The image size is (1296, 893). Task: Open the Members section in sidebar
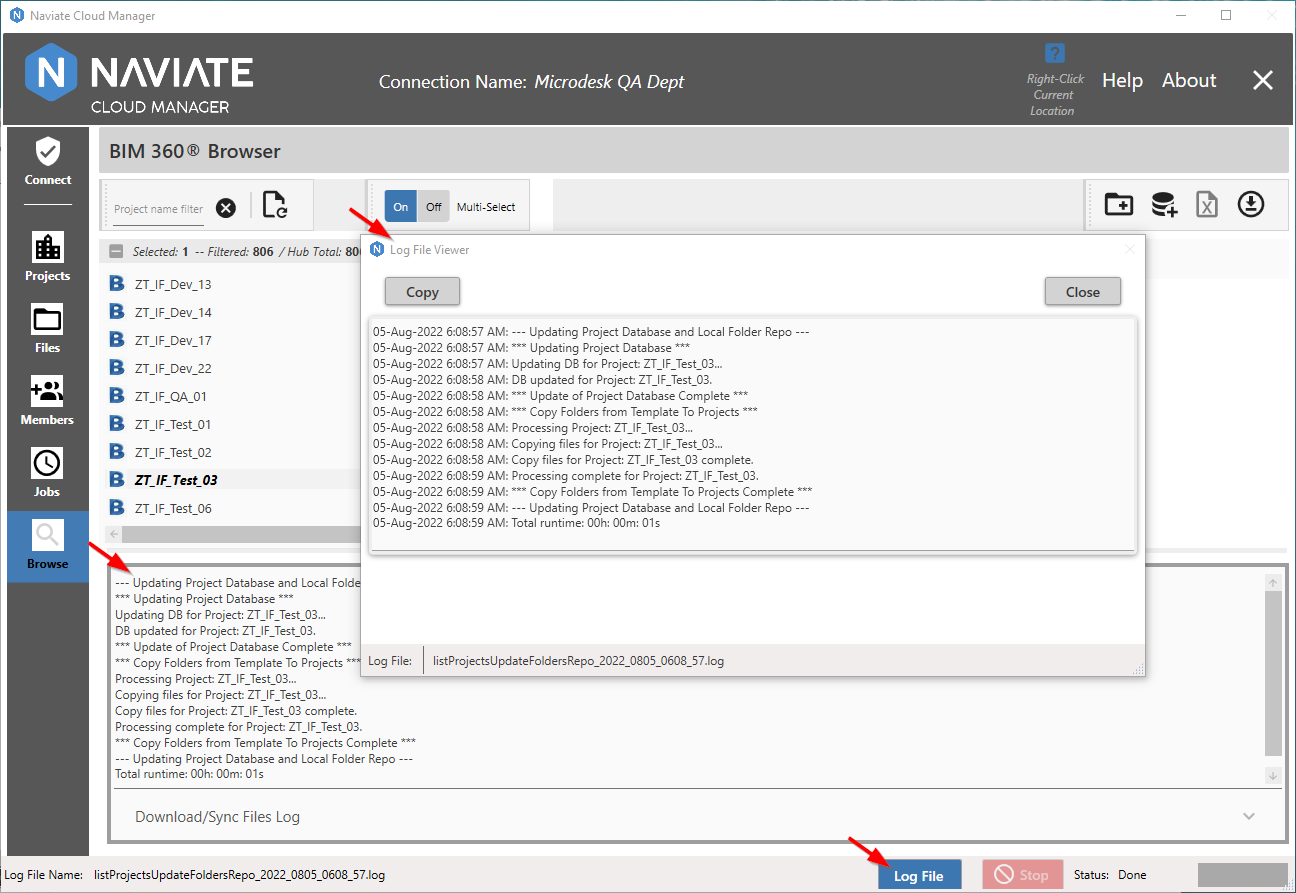click(48, 401)
